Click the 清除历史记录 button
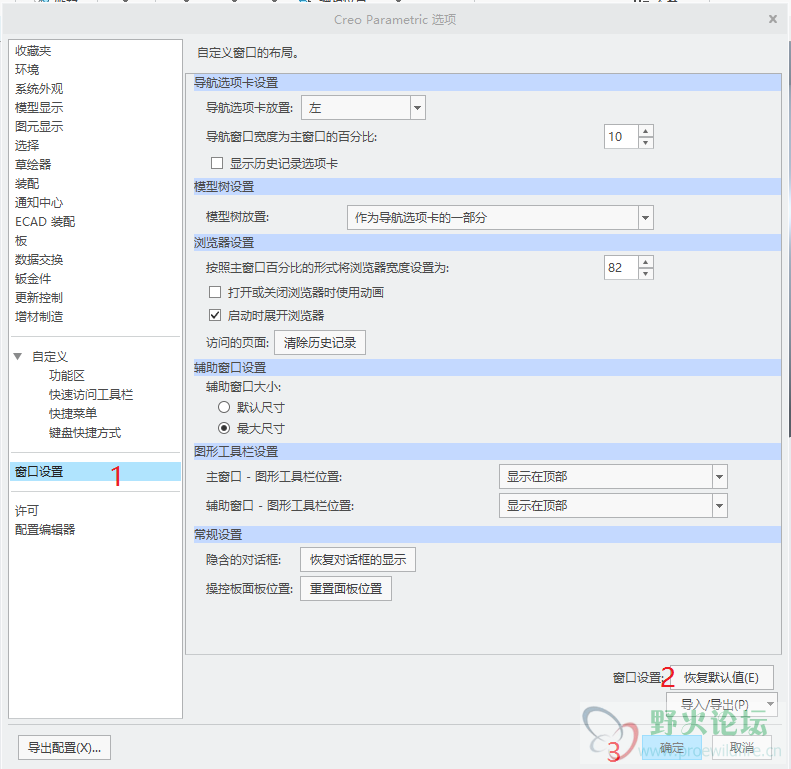Viewport: 791px width, 769px height. 320,343
